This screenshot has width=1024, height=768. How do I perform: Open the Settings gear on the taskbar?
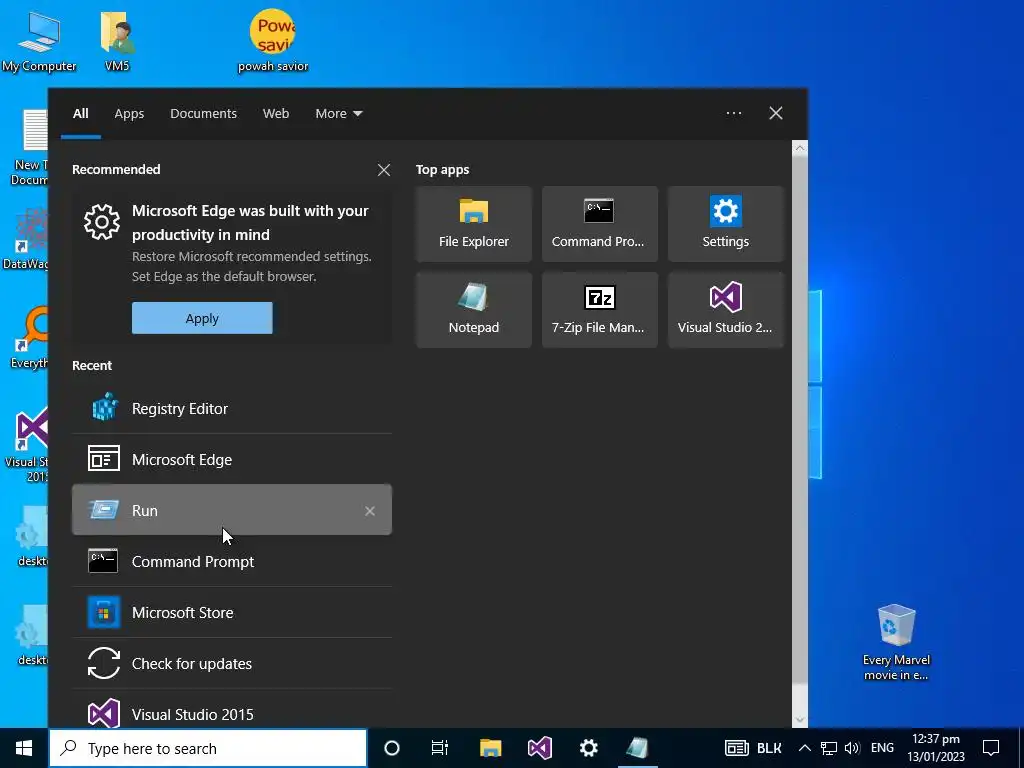pyautogui.click(x=589, y=748)
